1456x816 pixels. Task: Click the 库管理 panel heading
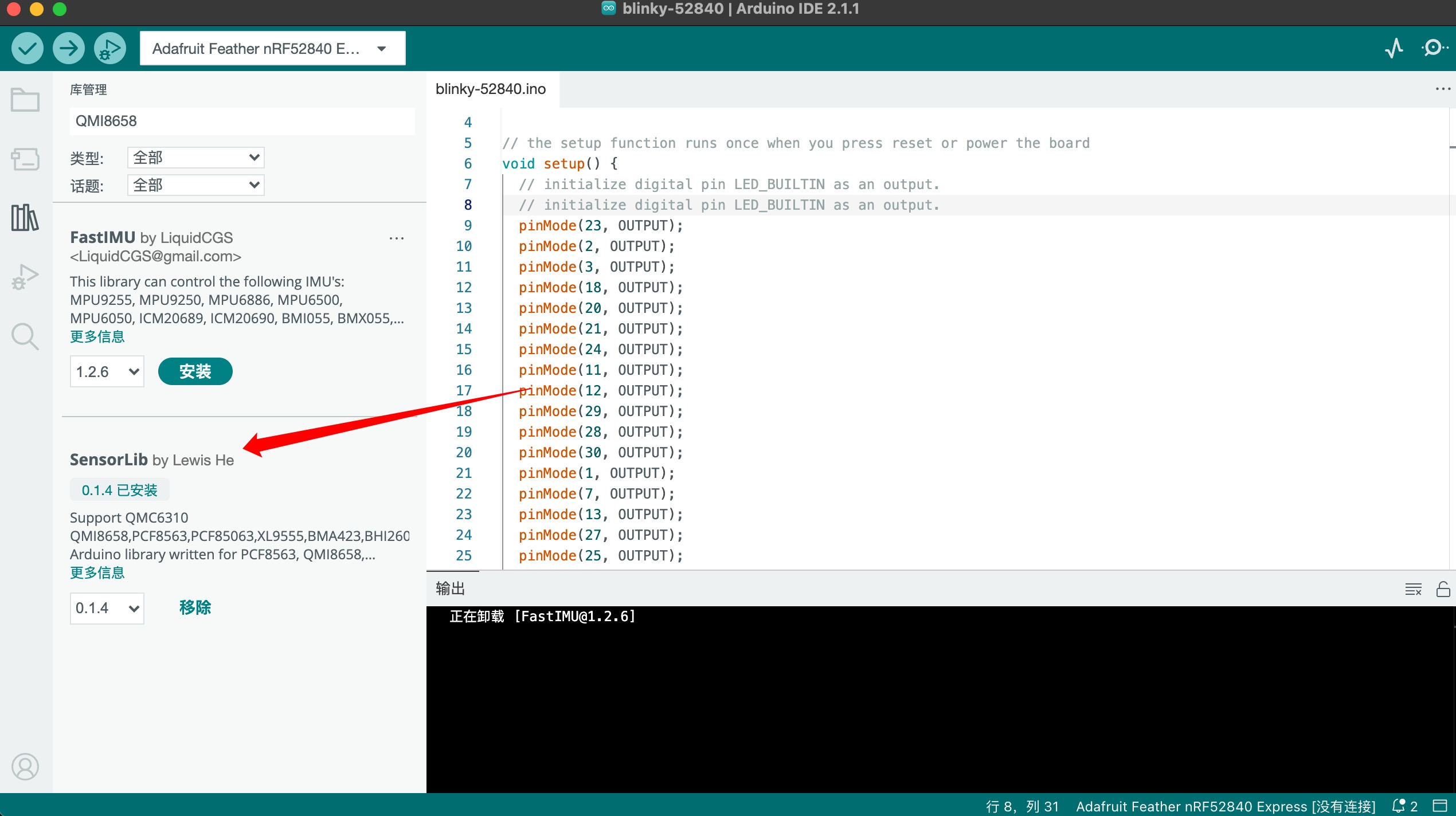click(88, 89)
